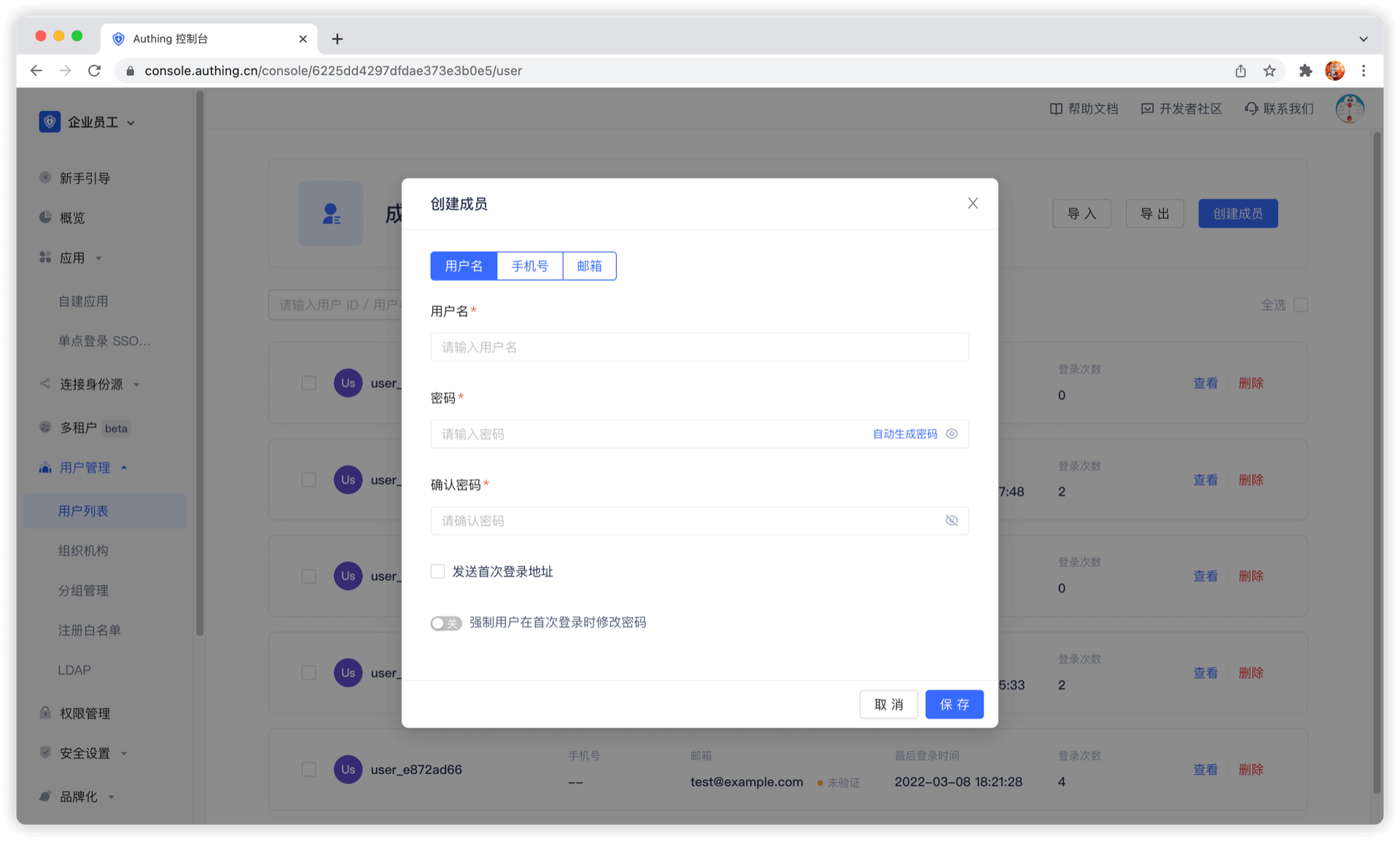Click the share icon in address bar
1400x841 pixels.
1240,71
